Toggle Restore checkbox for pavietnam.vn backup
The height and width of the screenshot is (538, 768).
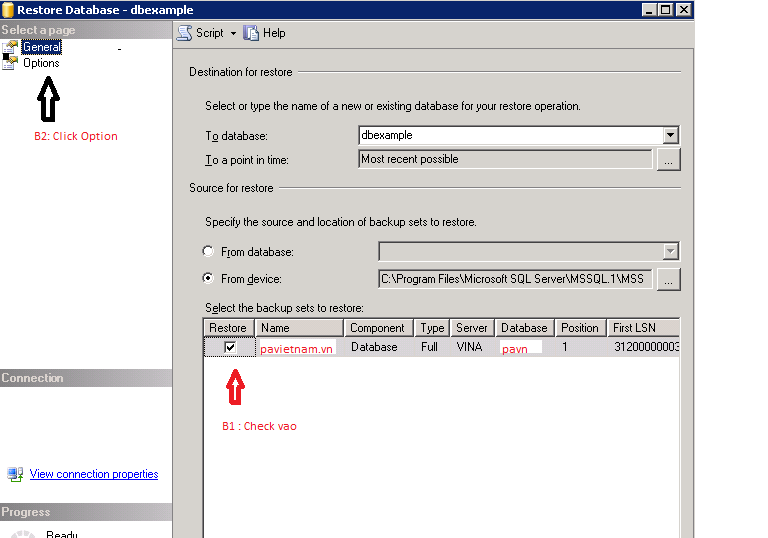[x=230, y=347]
